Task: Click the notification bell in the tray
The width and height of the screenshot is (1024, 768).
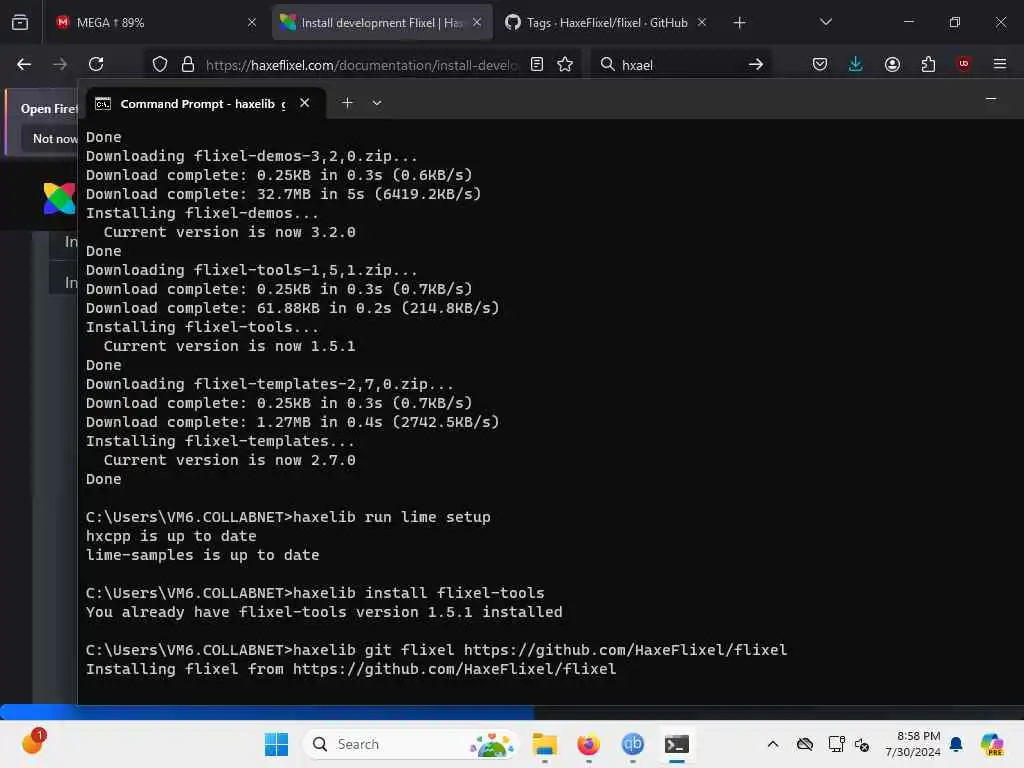Action: point(956,744)
